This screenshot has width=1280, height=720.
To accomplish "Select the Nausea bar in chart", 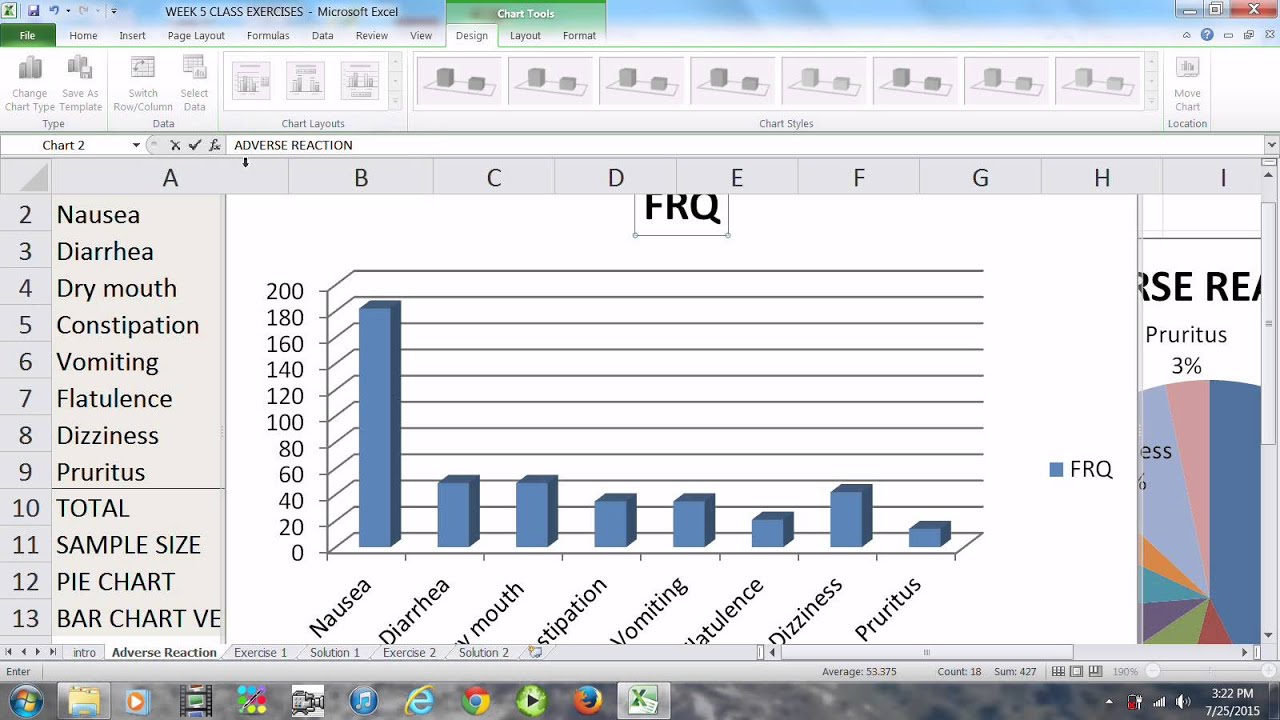I will pos(379,425).
